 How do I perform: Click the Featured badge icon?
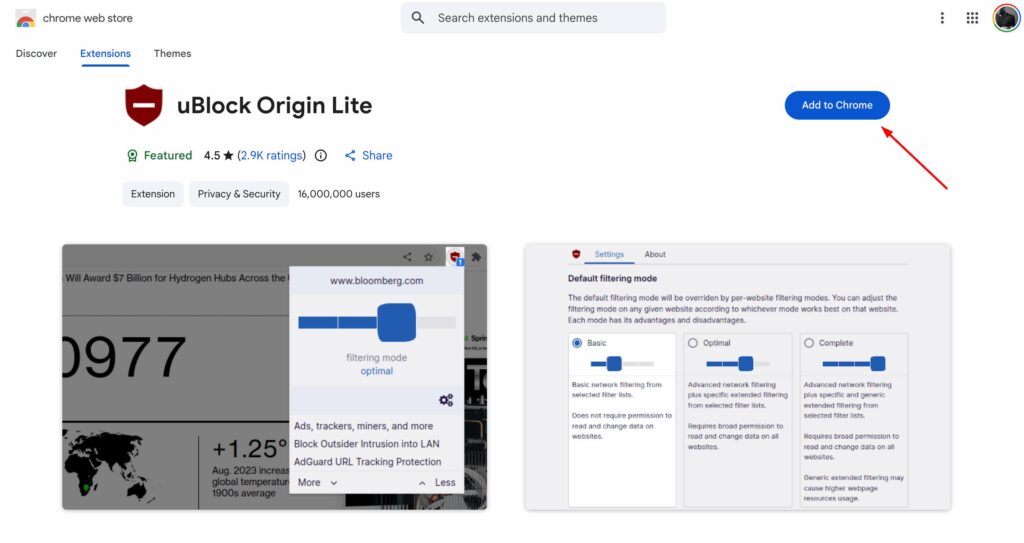click(x=132, y=156)
